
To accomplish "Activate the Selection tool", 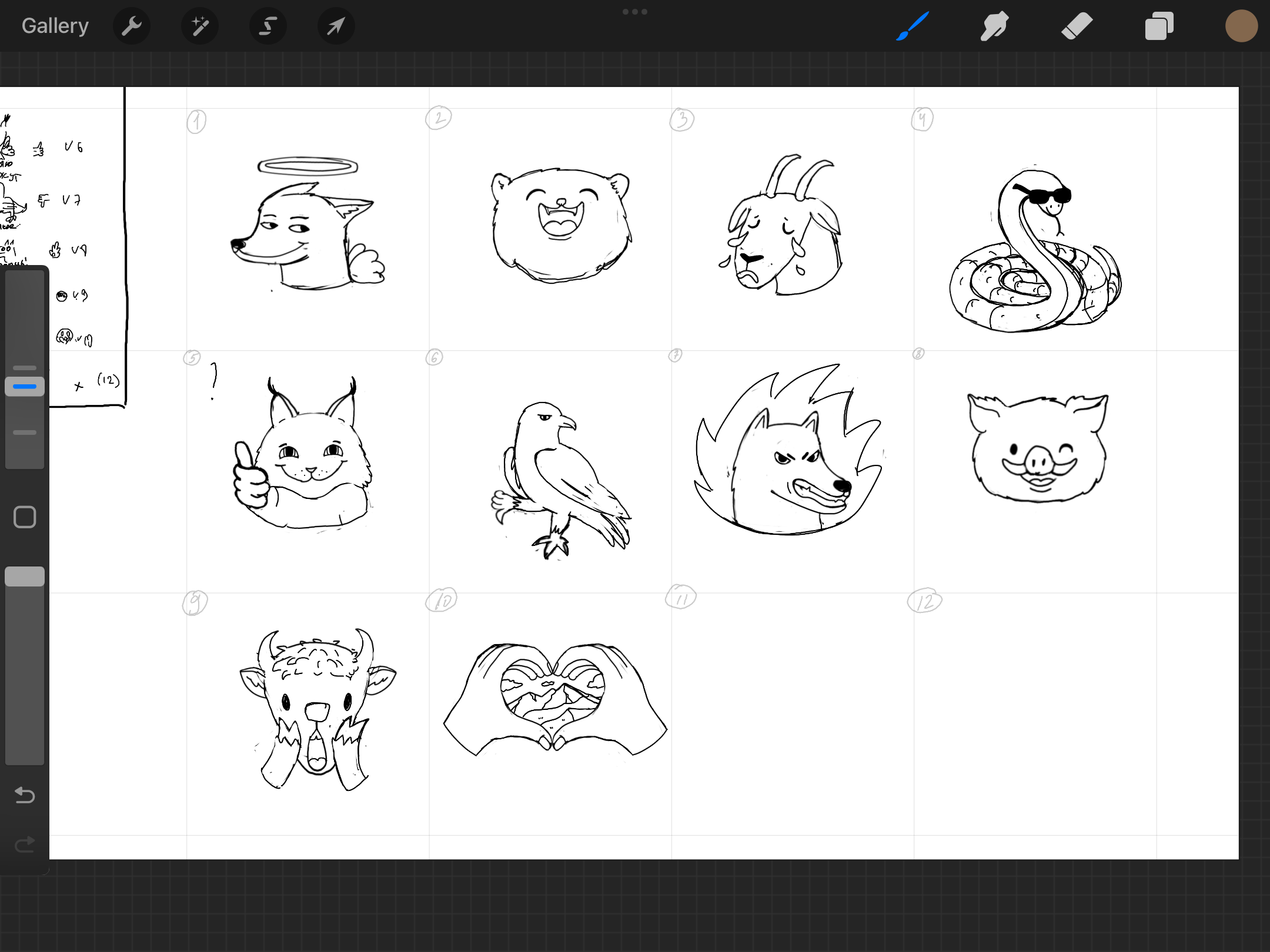I will [x=268, y=26].
